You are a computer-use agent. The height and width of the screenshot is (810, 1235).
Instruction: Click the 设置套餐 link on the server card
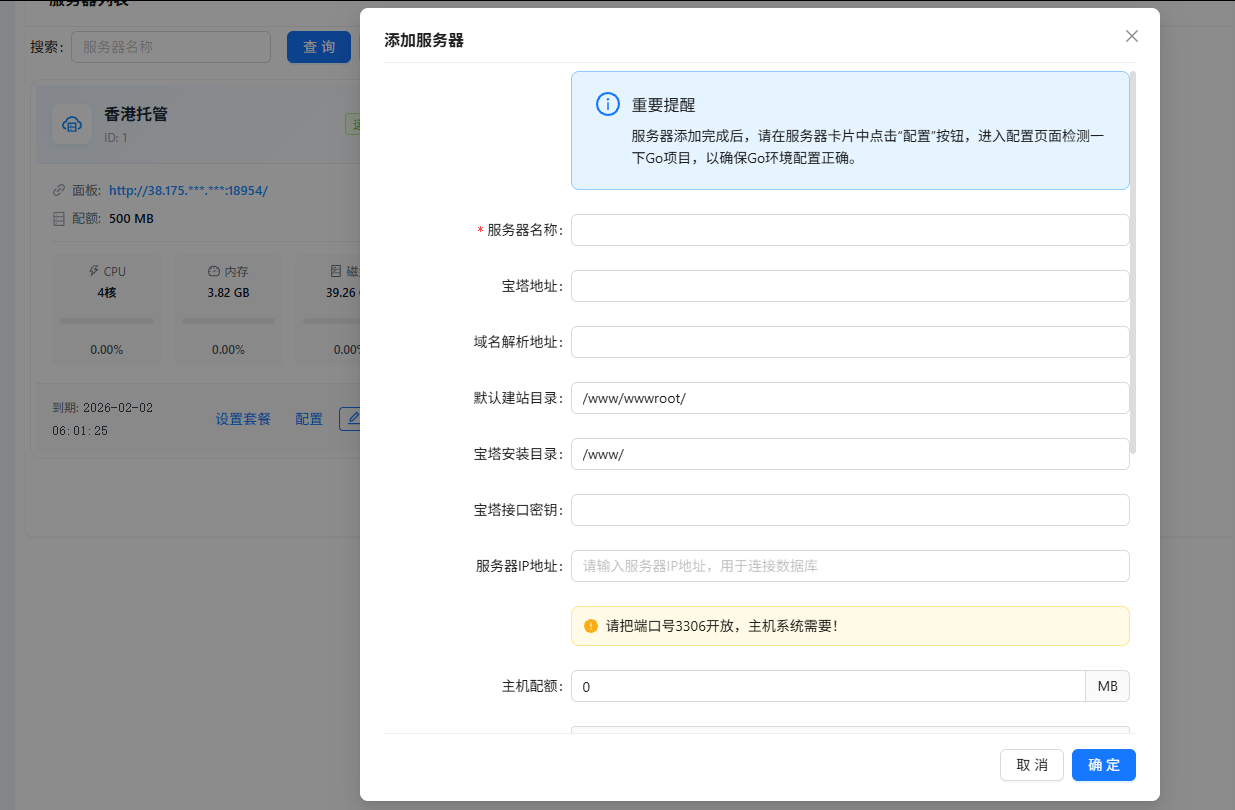pyautogui.click(x=242, y=418)
